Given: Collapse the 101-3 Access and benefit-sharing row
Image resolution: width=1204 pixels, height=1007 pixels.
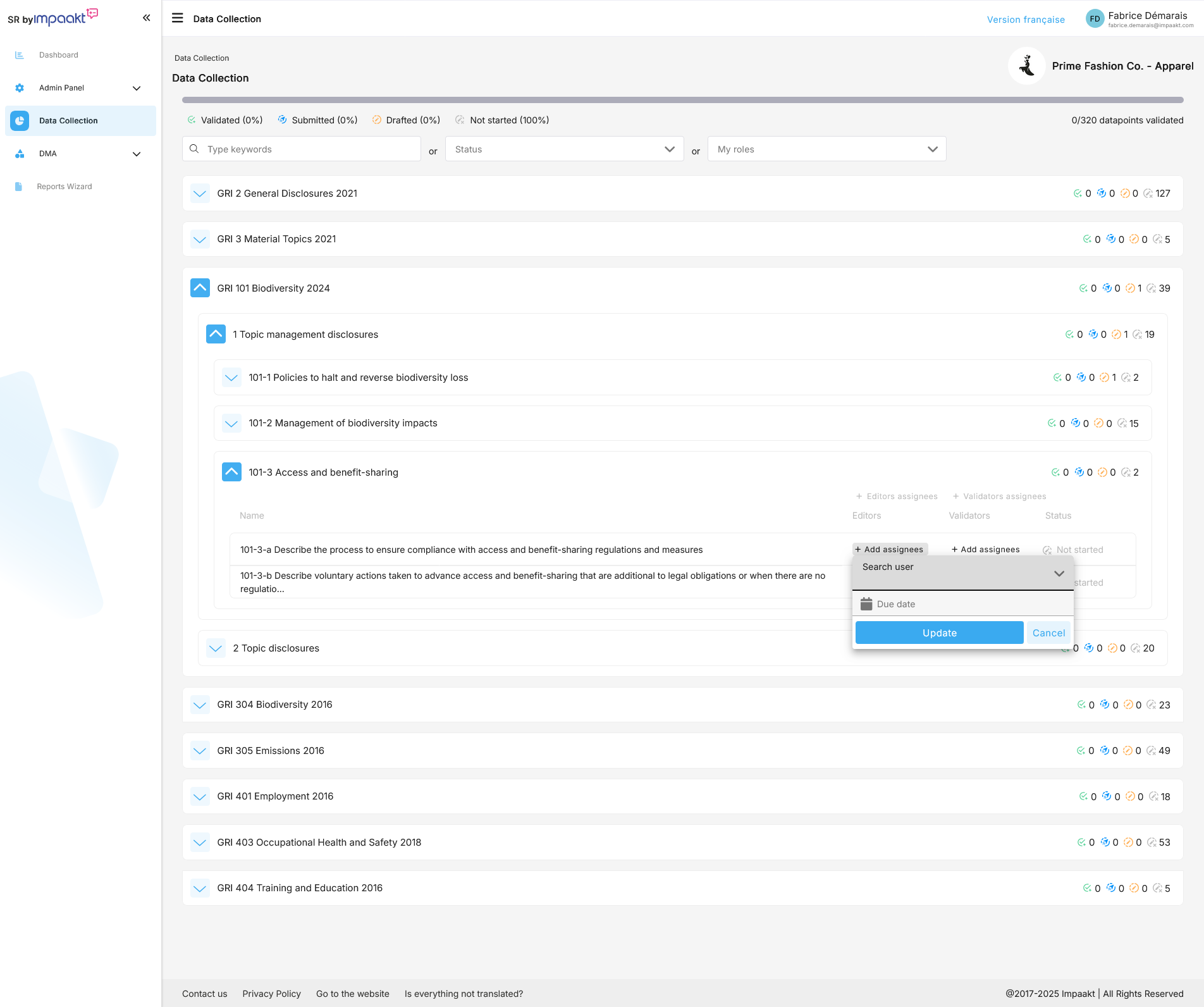Looking at the screenshot, I should pyautogui.click(x=231, y=473).
